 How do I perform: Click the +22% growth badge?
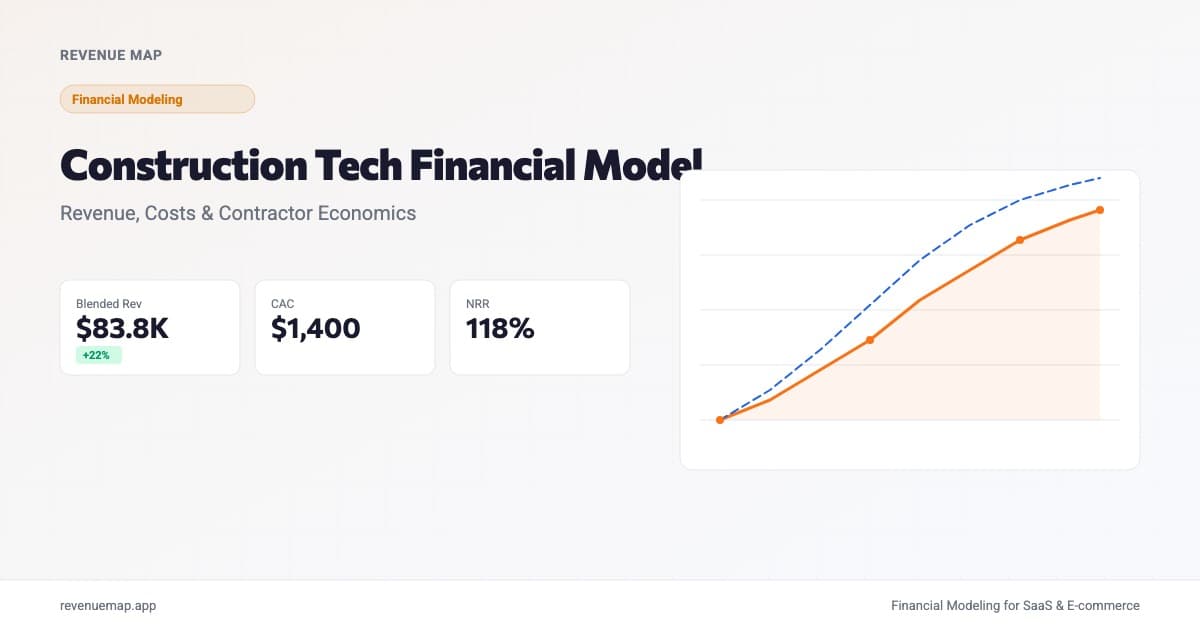click(x=98, y=355)
